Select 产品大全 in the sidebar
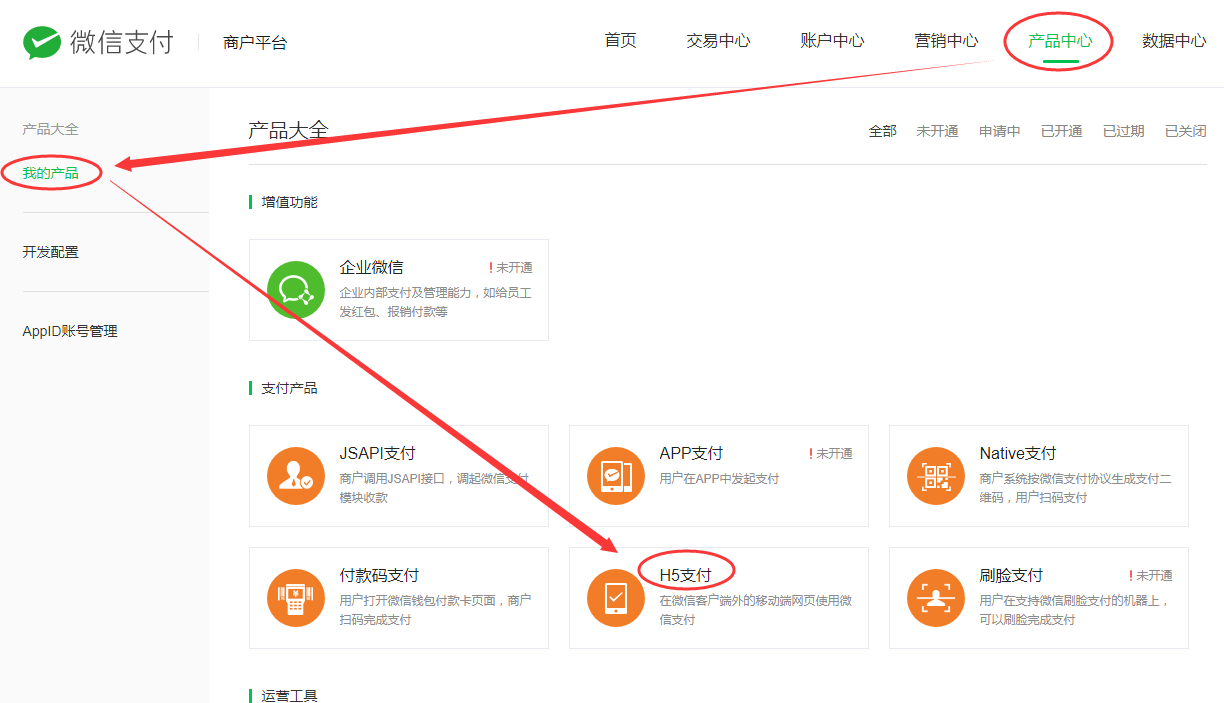Viewport: 1224px width, 703px height. click(50, 129)
